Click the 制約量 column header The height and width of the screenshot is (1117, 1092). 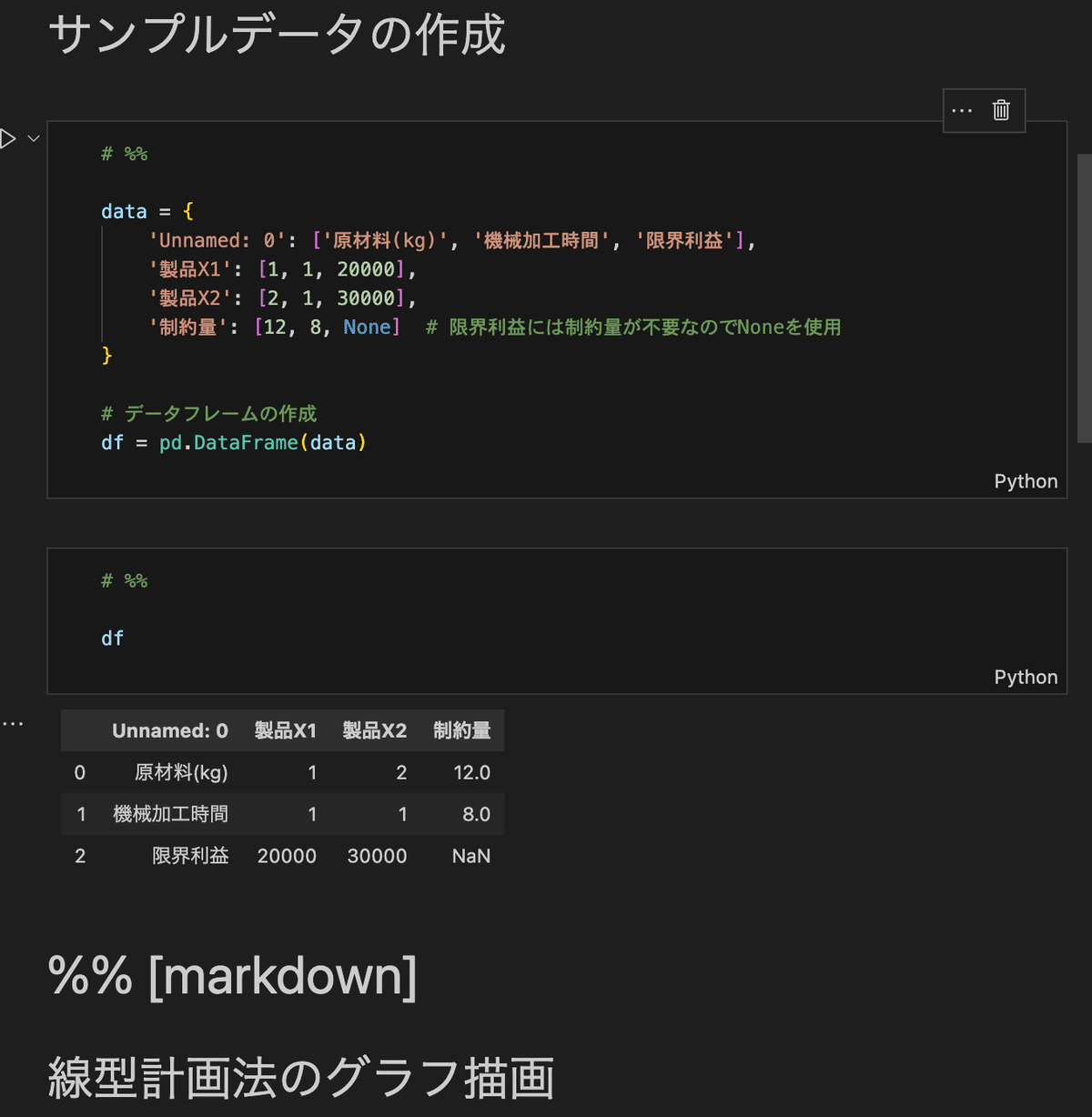coord(462,730)
